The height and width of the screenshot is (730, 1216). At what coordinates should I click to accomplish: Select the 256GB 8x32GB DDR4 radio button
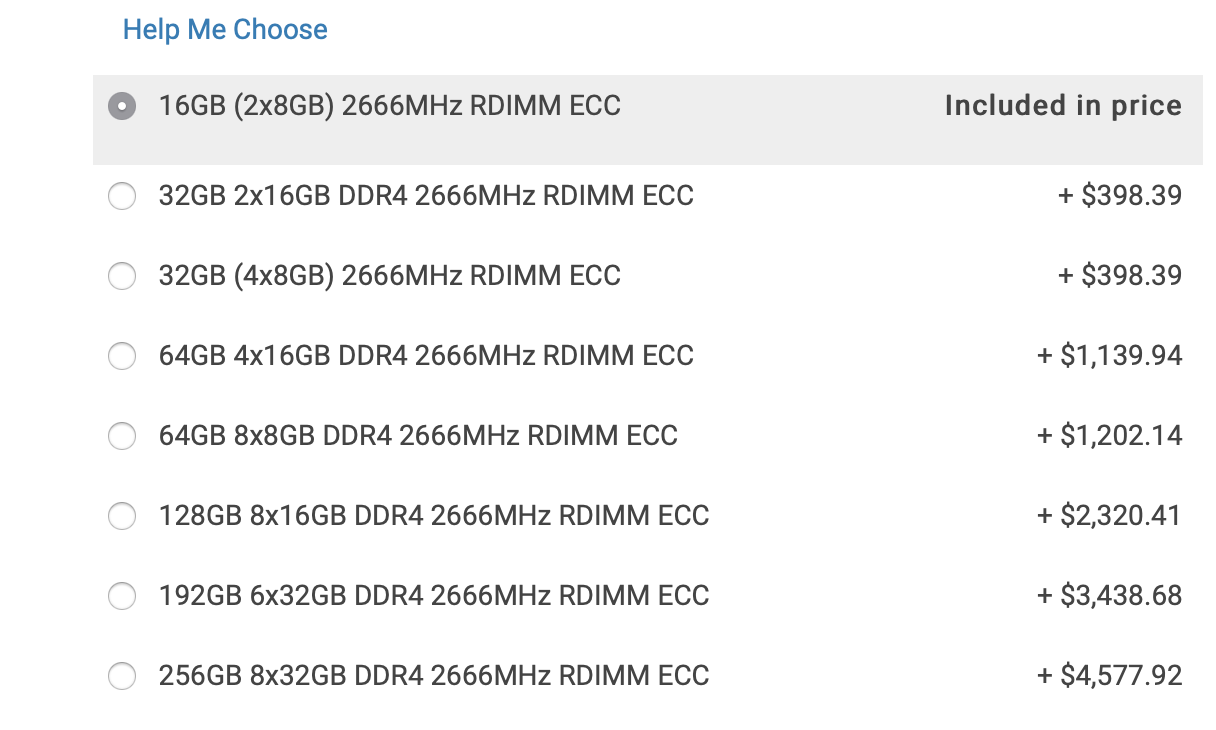point(122,676)
